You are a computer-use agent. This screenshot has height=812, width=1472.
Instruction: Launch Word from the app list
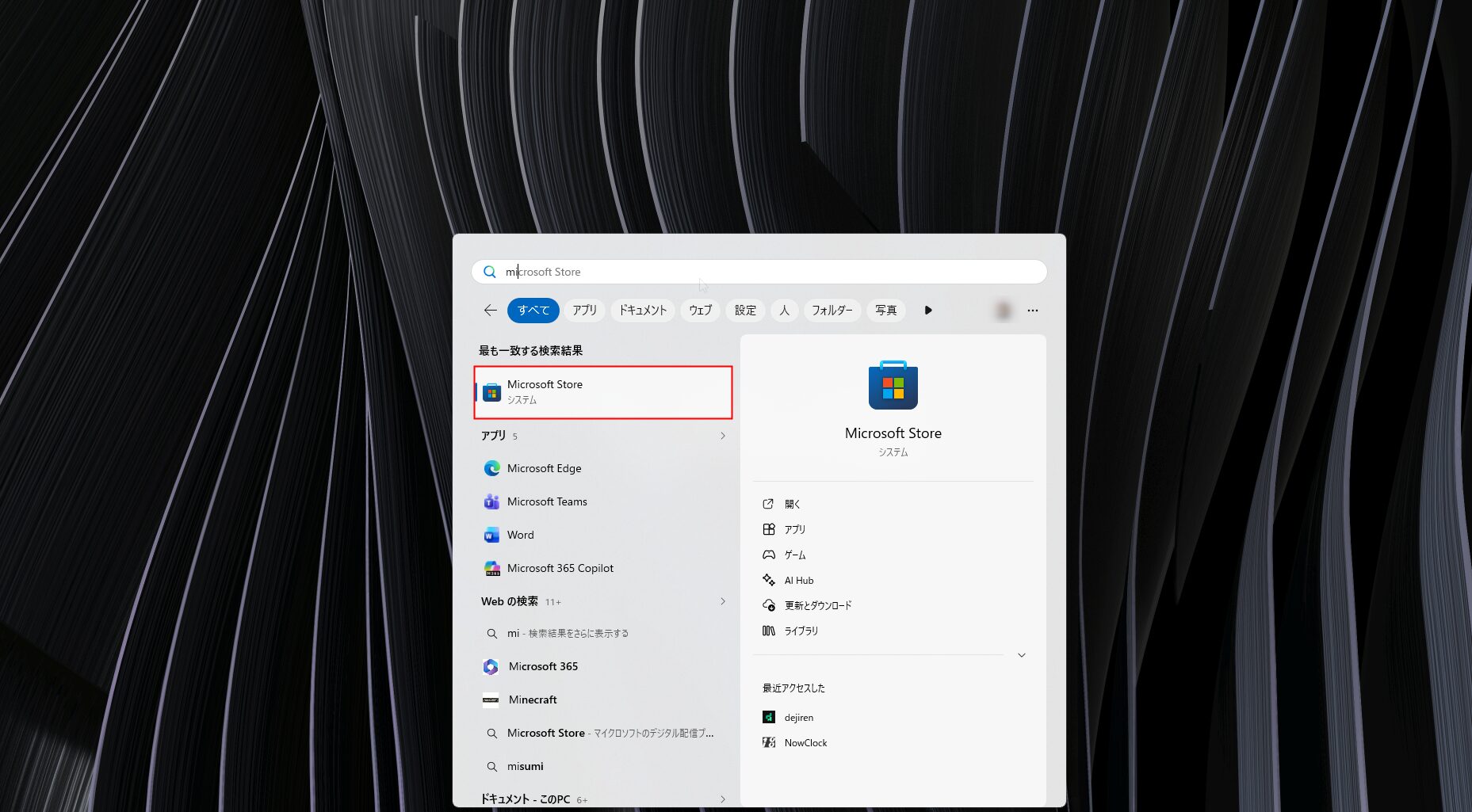point(520,535)
